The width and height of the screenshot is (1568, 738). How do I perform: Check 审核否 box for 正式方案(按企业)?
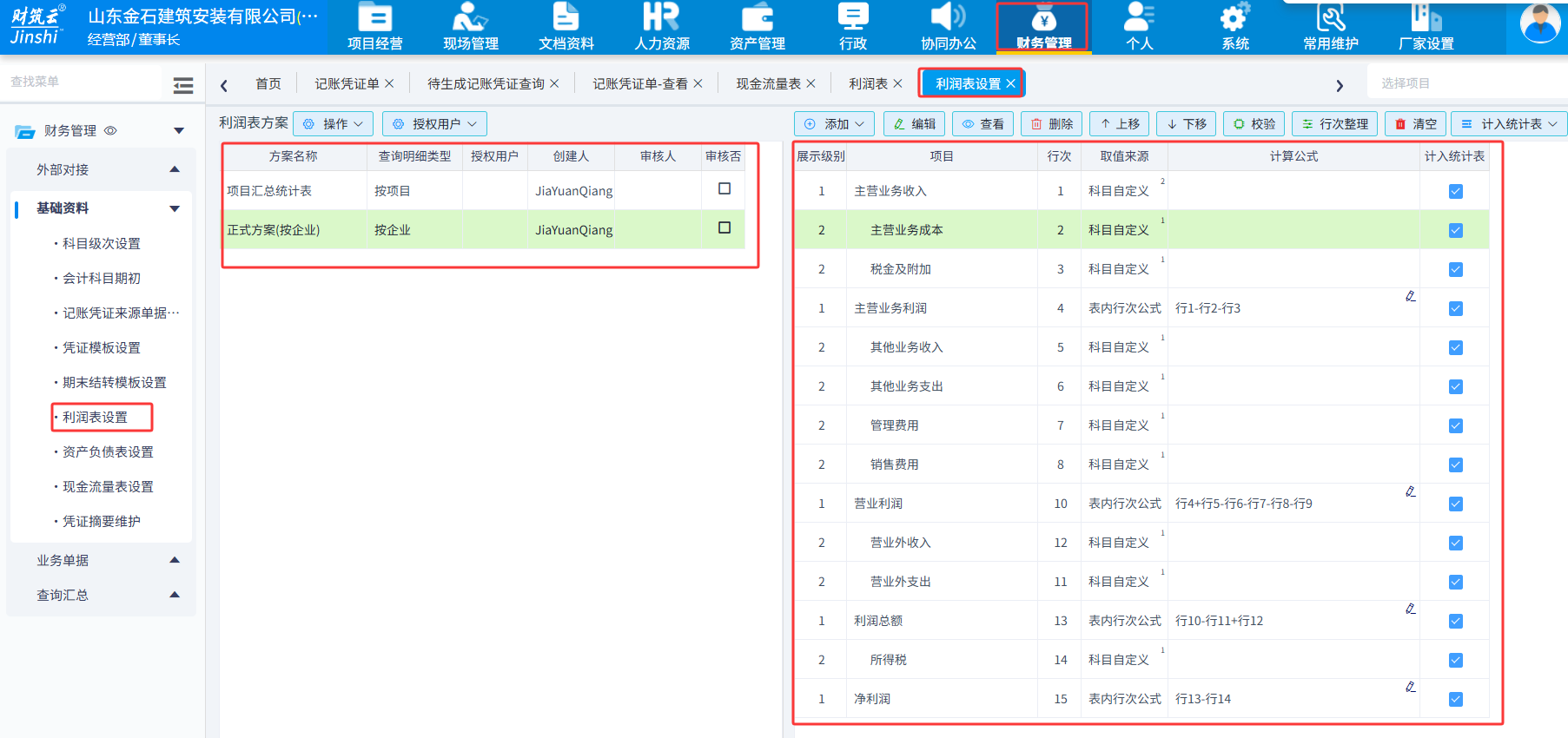(x=724, y=227)
